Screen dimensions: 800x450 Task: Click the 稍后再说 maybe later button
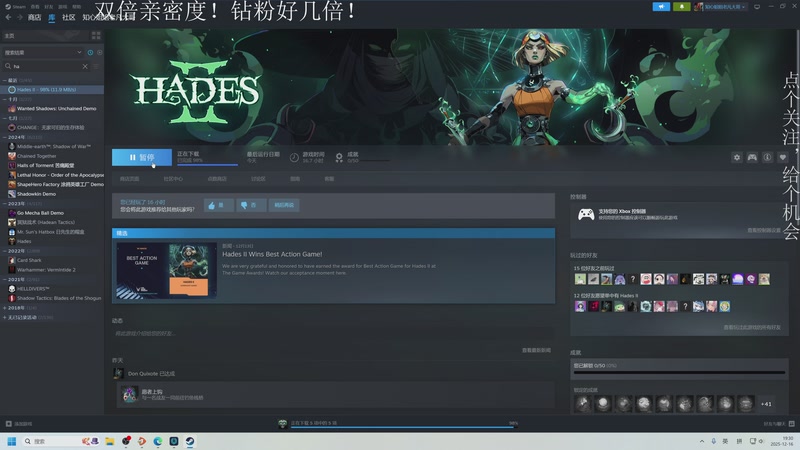point(284,205)
